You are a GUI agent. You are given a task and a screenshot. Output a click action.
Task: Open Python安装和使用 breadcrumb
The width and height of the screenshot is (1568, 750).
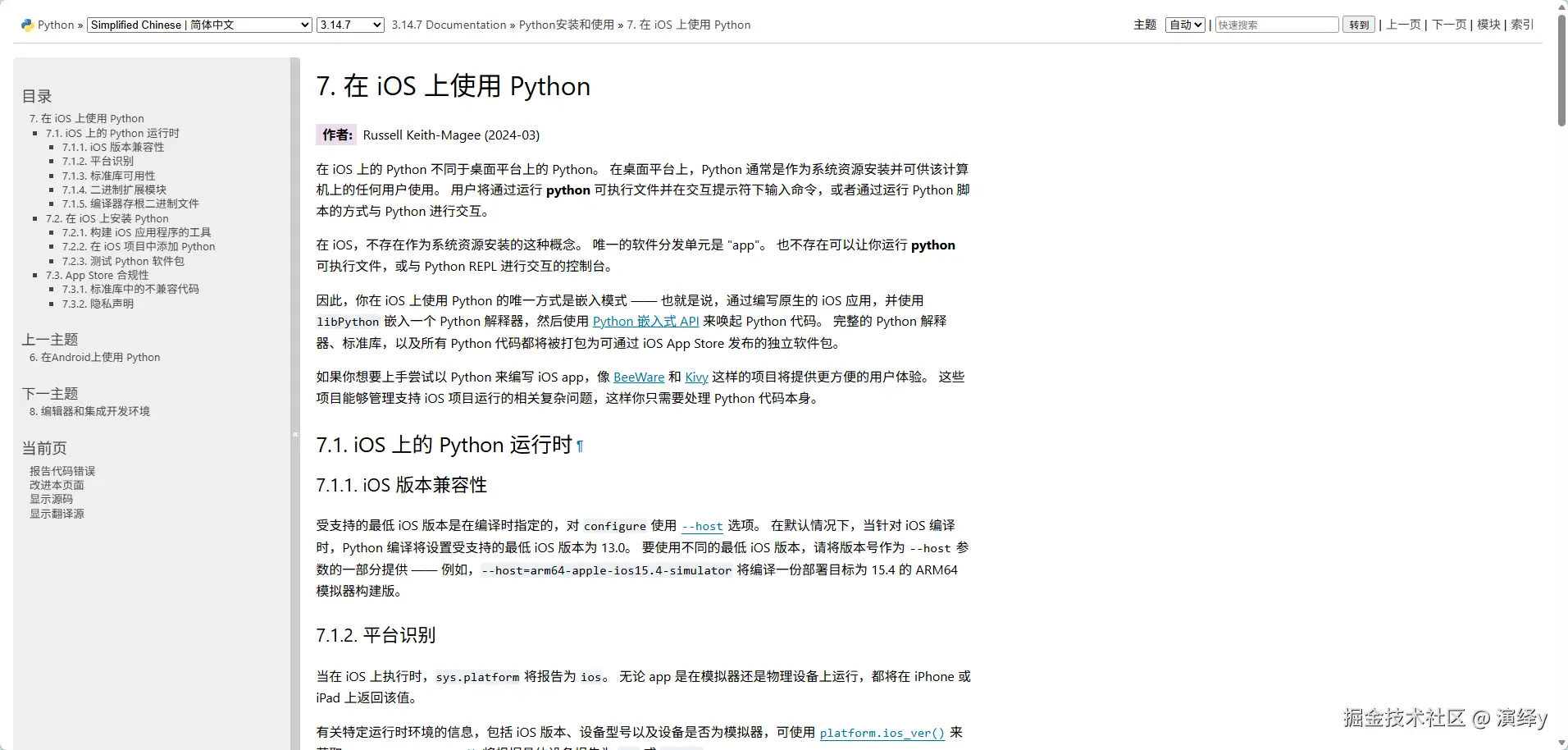(567, 25)
